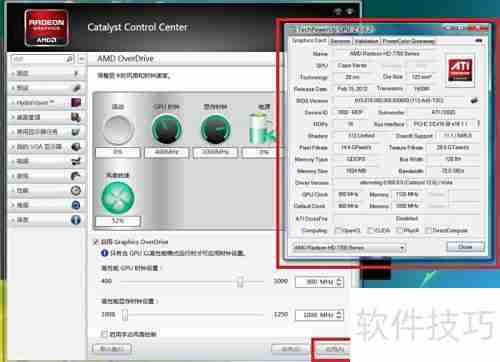Click the high performance GPU clock slider
Viewport: 500px width, 362px height.
coord(193,282)
